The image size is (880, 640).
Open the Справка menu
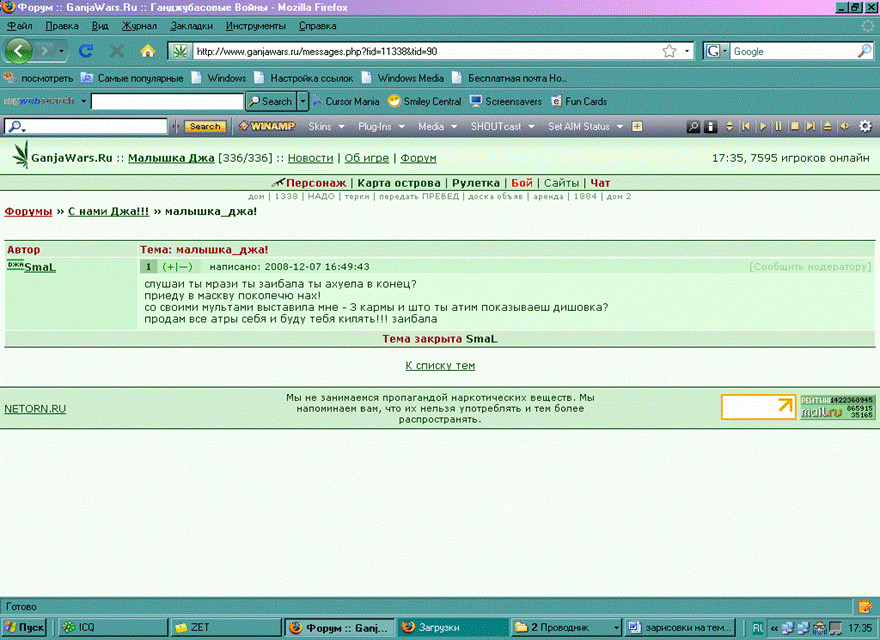click(x=318, y=26)
